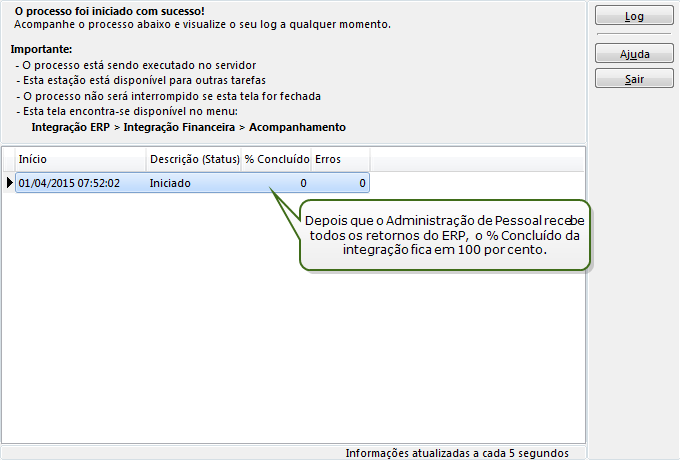Screen dimensions: 680x460
Task: Select the % Concluído column header
Action: coord(277,159)
